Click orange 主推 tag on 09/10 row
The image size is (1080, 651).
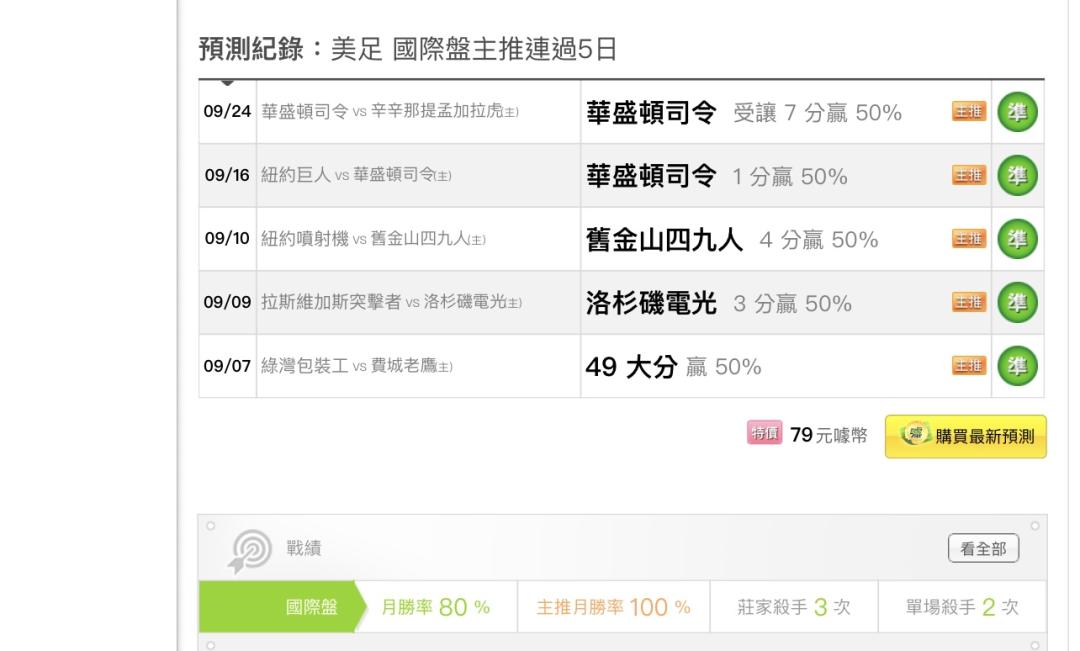coord(969,238)
